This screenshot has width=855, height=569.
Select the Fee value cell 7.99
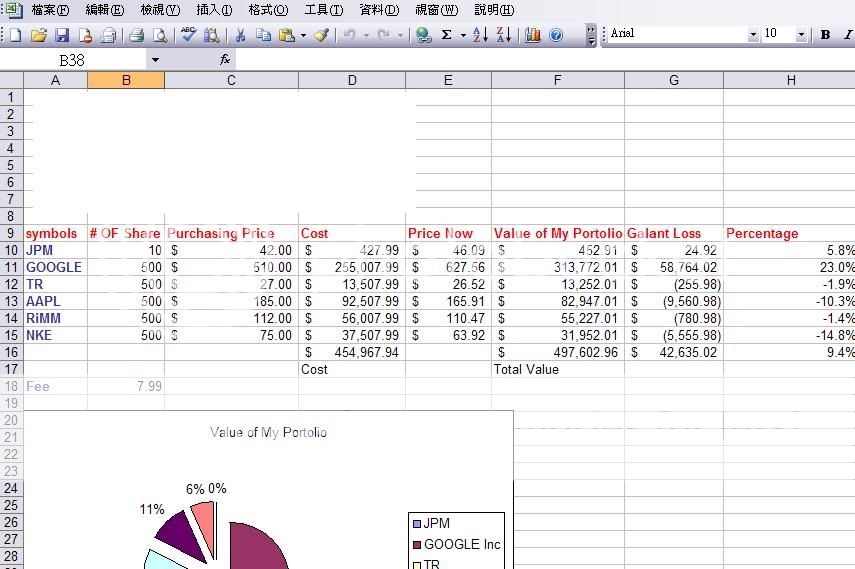126,386
